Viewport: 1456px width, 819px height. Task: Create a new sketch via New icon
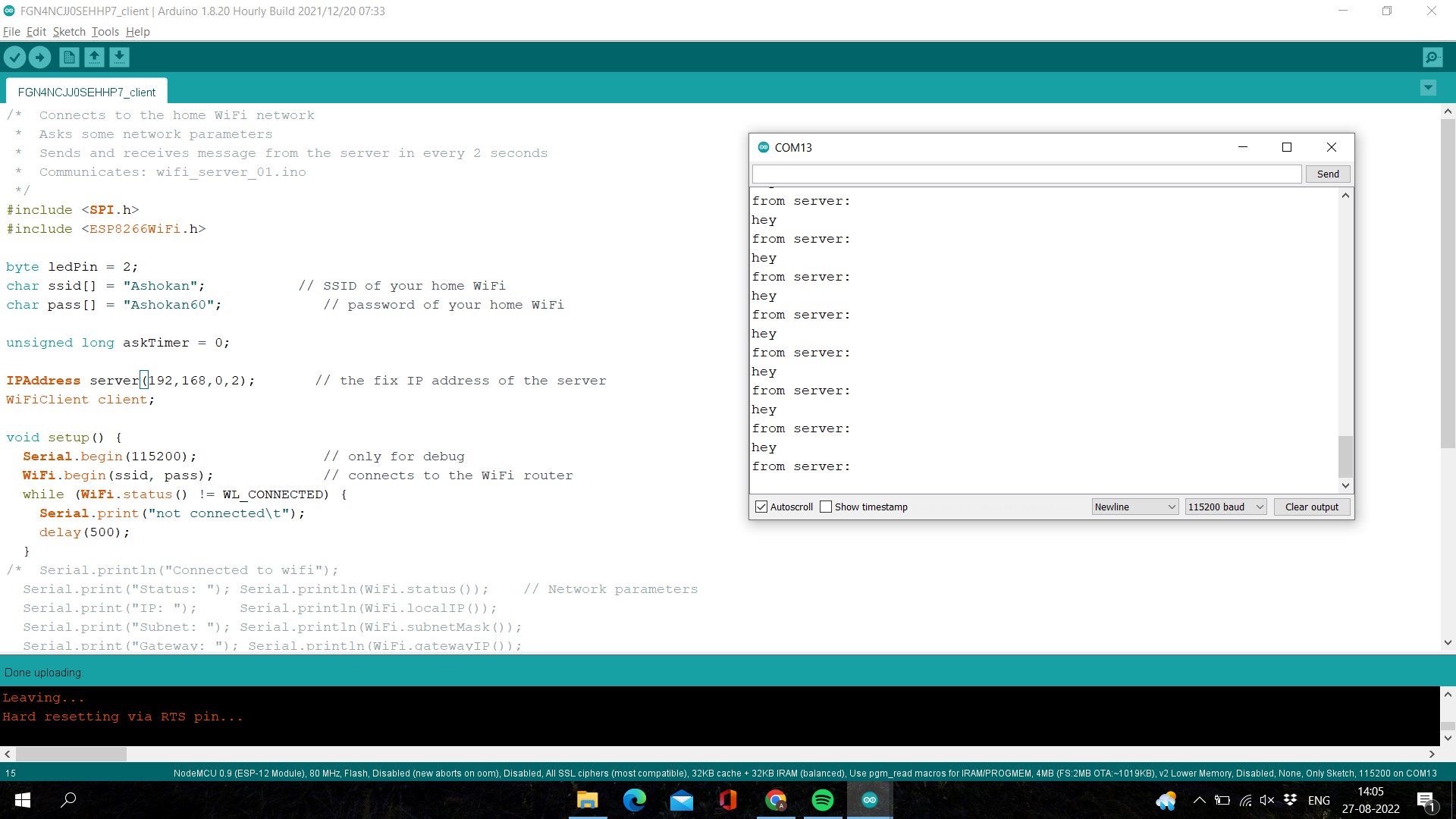(68, 57)
